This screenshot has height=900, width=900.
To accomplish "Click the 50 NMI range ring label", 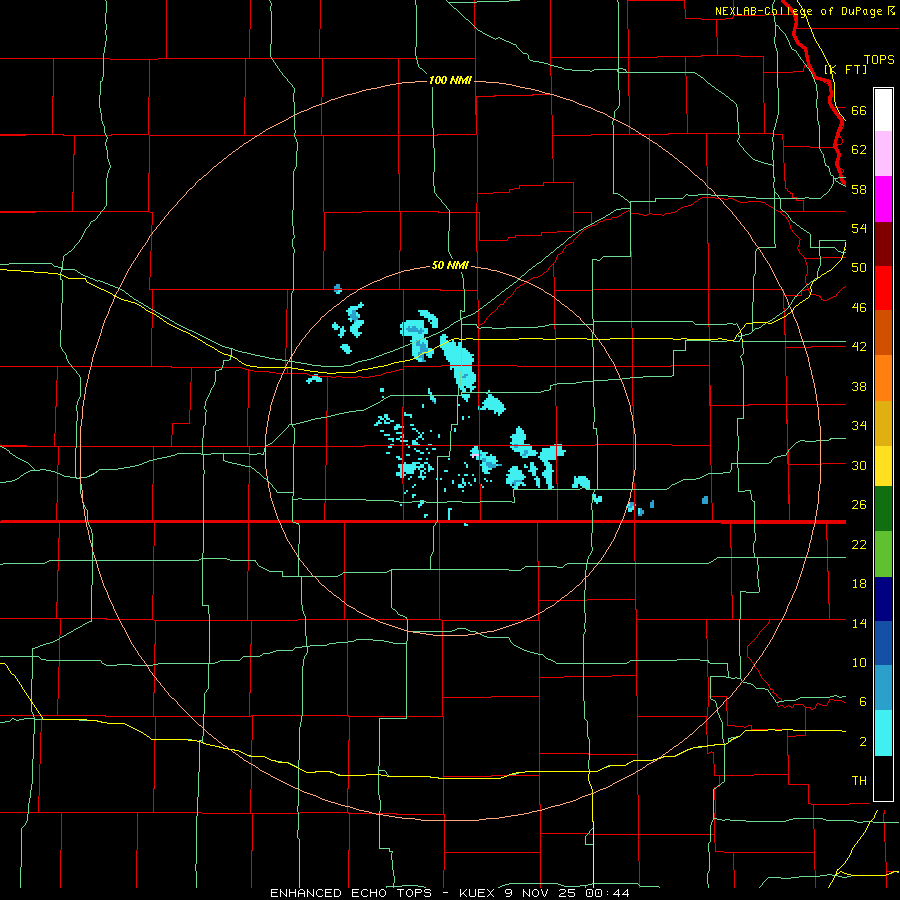I will click(x=450, y=265).
